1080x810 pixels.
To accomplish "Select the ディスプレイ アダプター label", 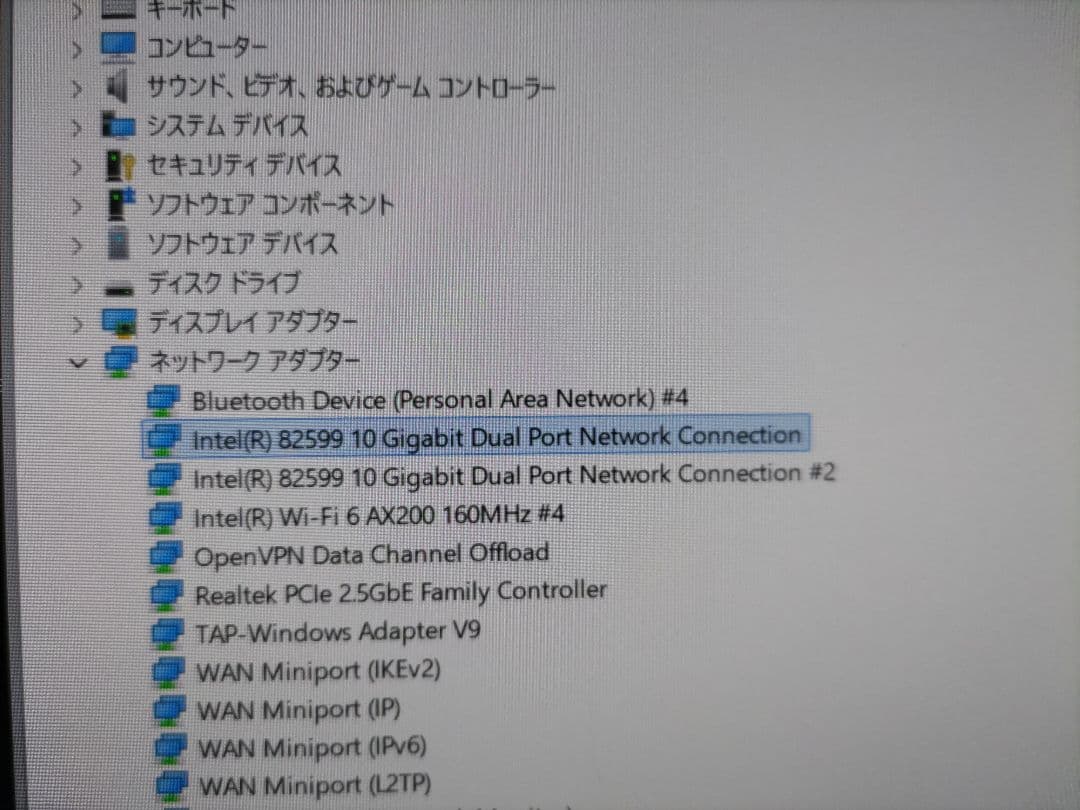I will click(253, 322).
